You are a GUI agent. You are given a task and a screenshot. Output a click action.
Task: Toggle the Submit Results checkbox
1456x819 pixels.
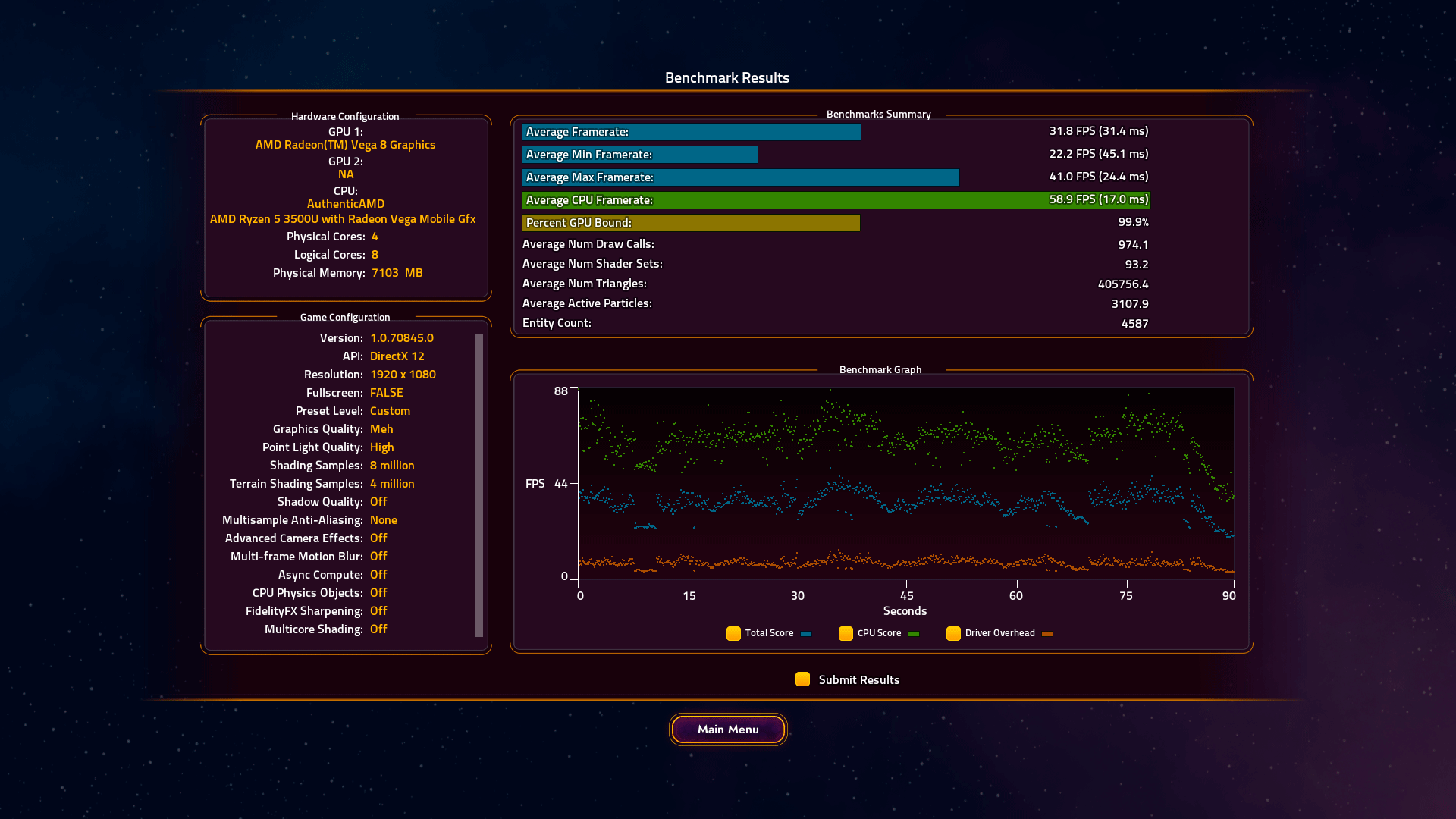pos(802,679)
